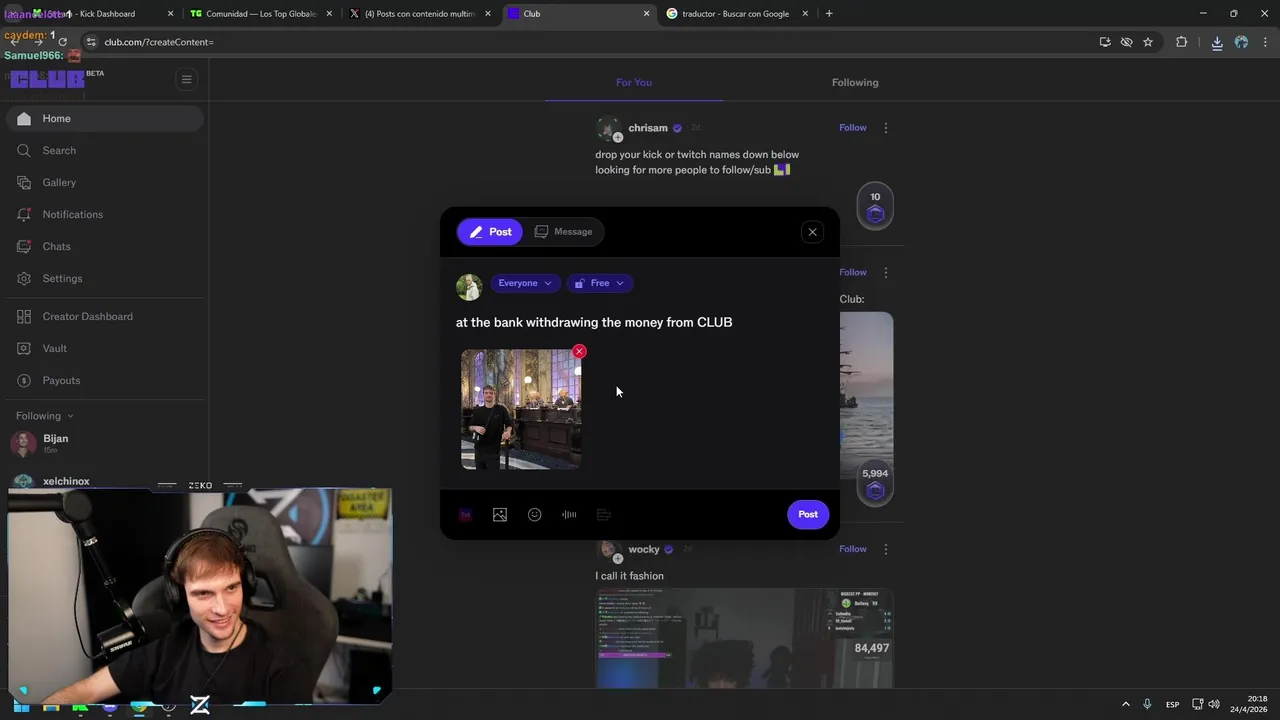The height and width of the screenshot is (720, 1280).
Task: Click the browser address bar
Action: 590,42
